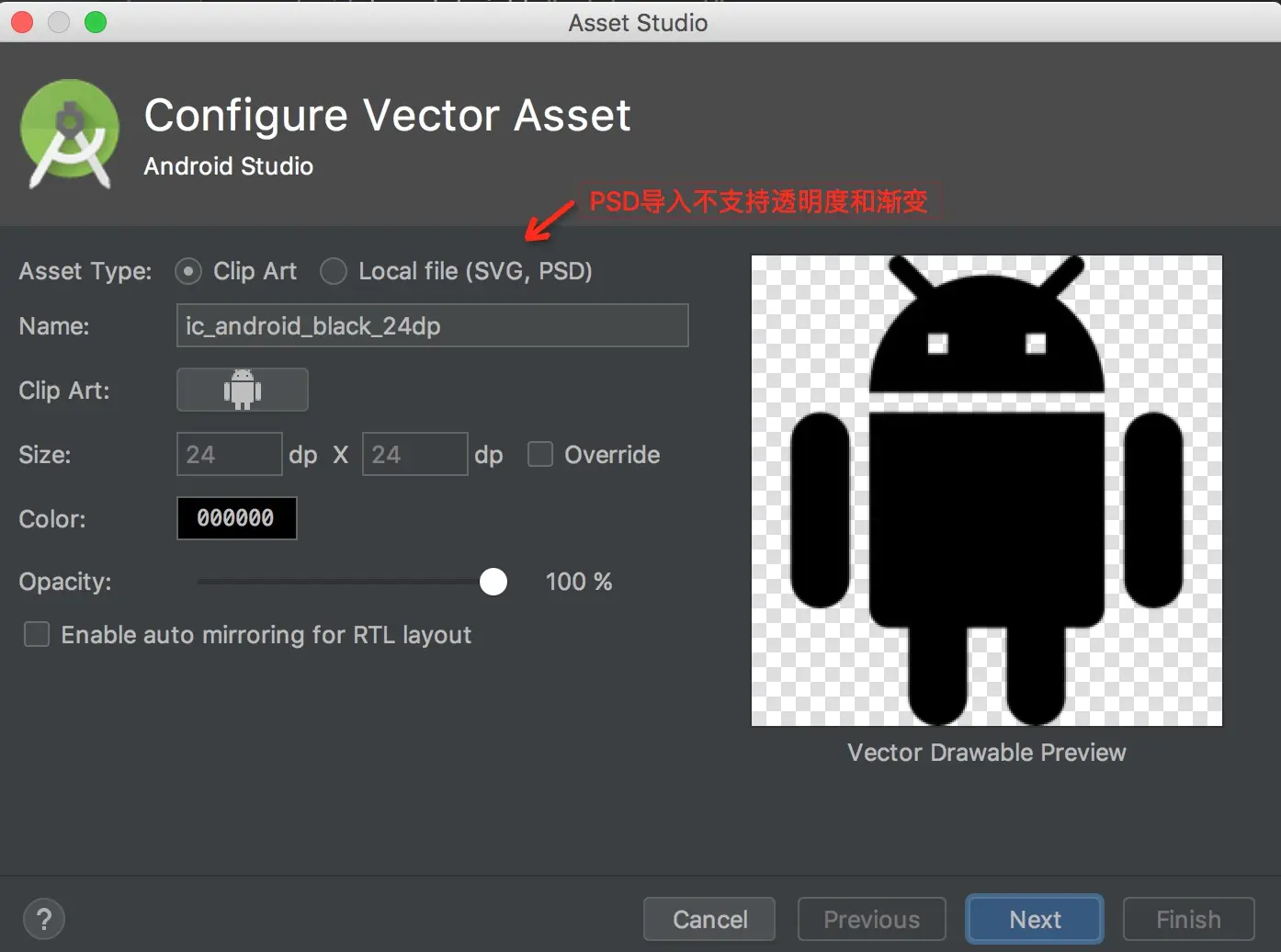Click the Vector Drawable Preview image
This screenshot has width=1281, height=952.
click(987, 491)
